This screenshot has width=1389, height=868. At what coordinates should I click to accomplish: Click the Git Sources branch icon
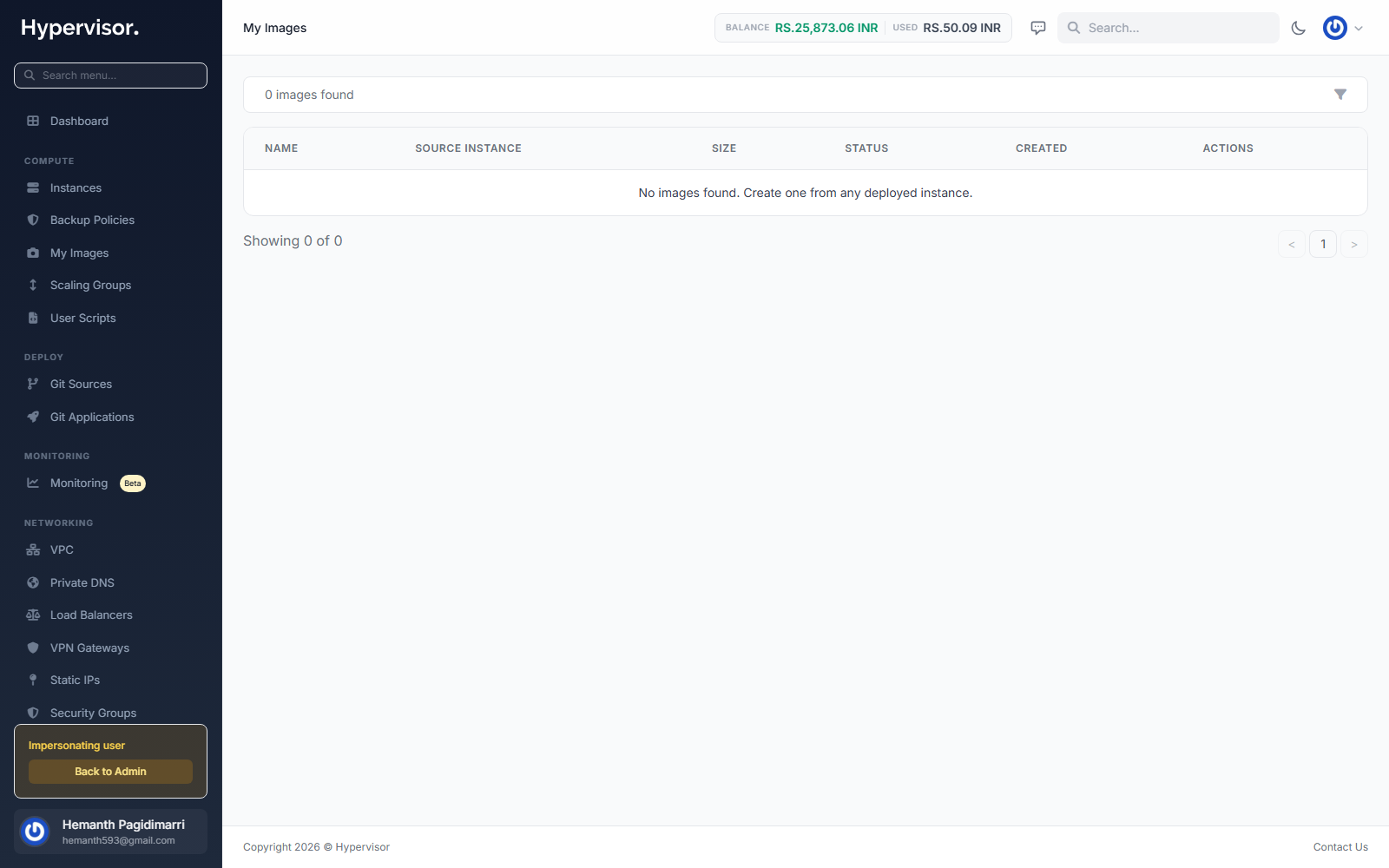coord(33,384)
